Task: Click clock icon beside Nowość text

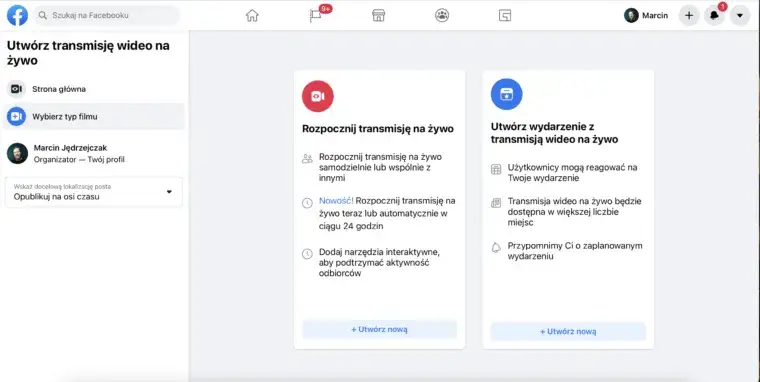Action: pyautogui.click(x=307, y=203)
